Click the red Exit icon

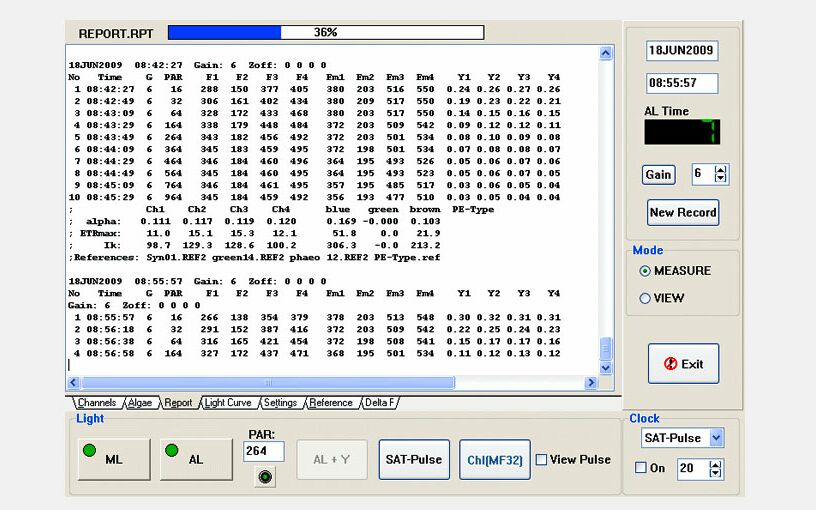670,364
